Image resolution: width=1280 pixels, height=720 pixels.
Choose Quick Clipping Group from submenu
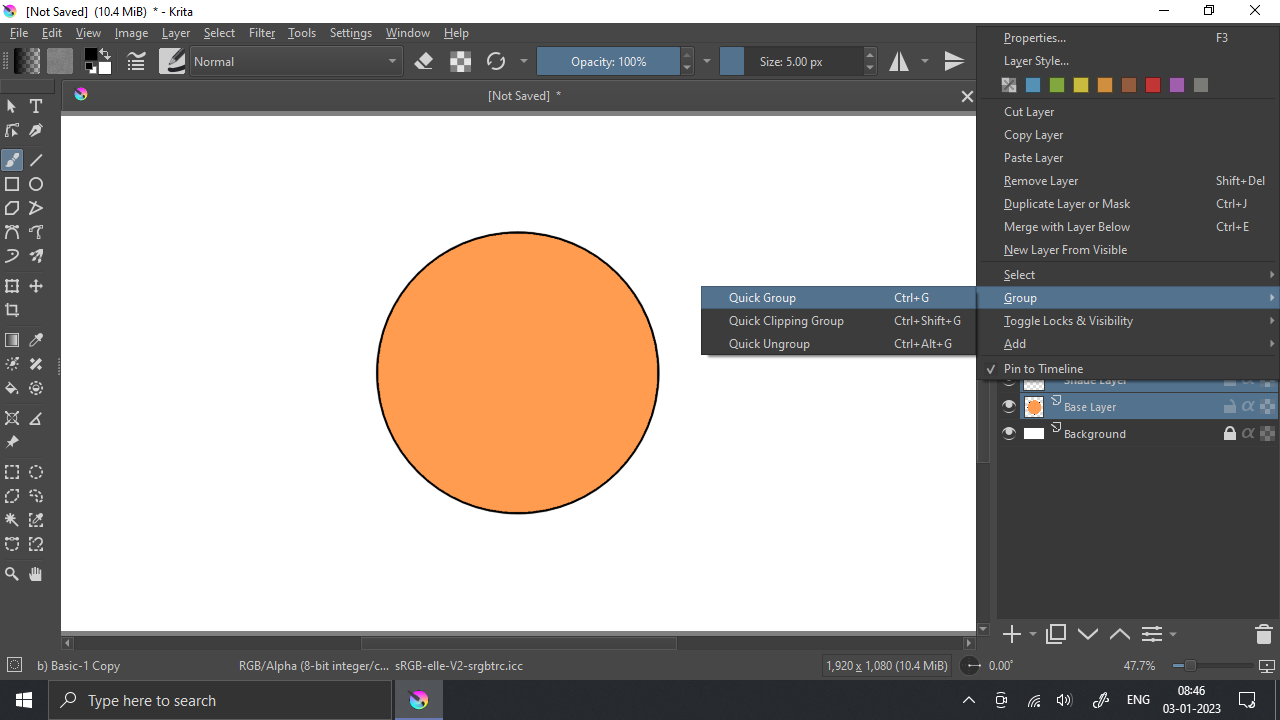839,320
